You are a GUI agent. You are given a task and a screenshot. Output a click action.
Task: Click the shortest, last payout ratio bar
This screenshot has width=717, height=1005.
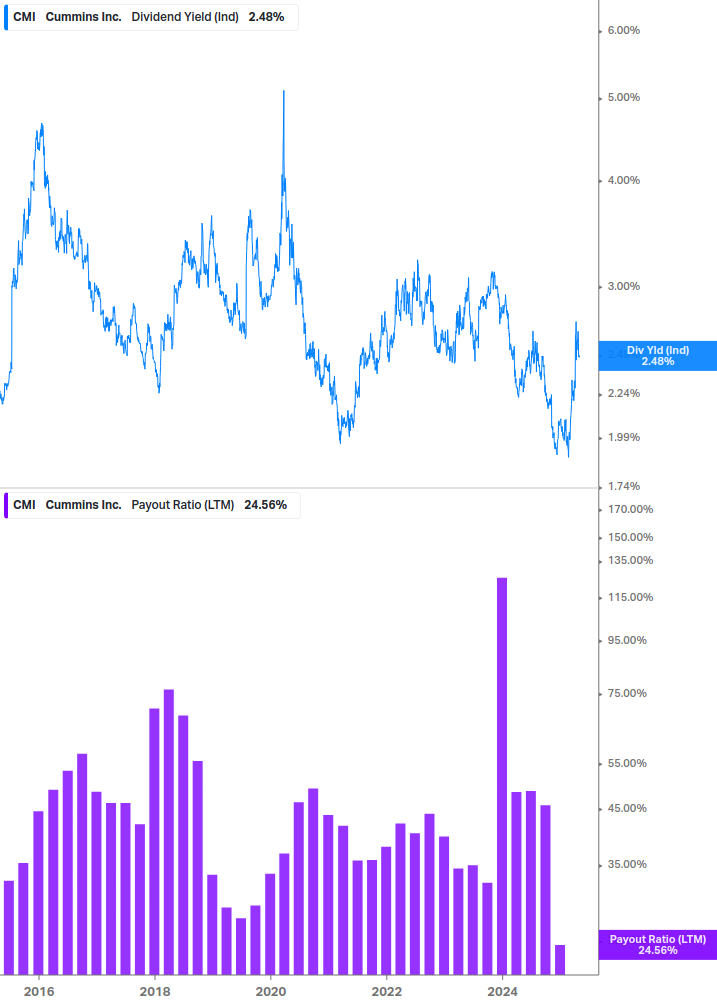tap(560, 959)
